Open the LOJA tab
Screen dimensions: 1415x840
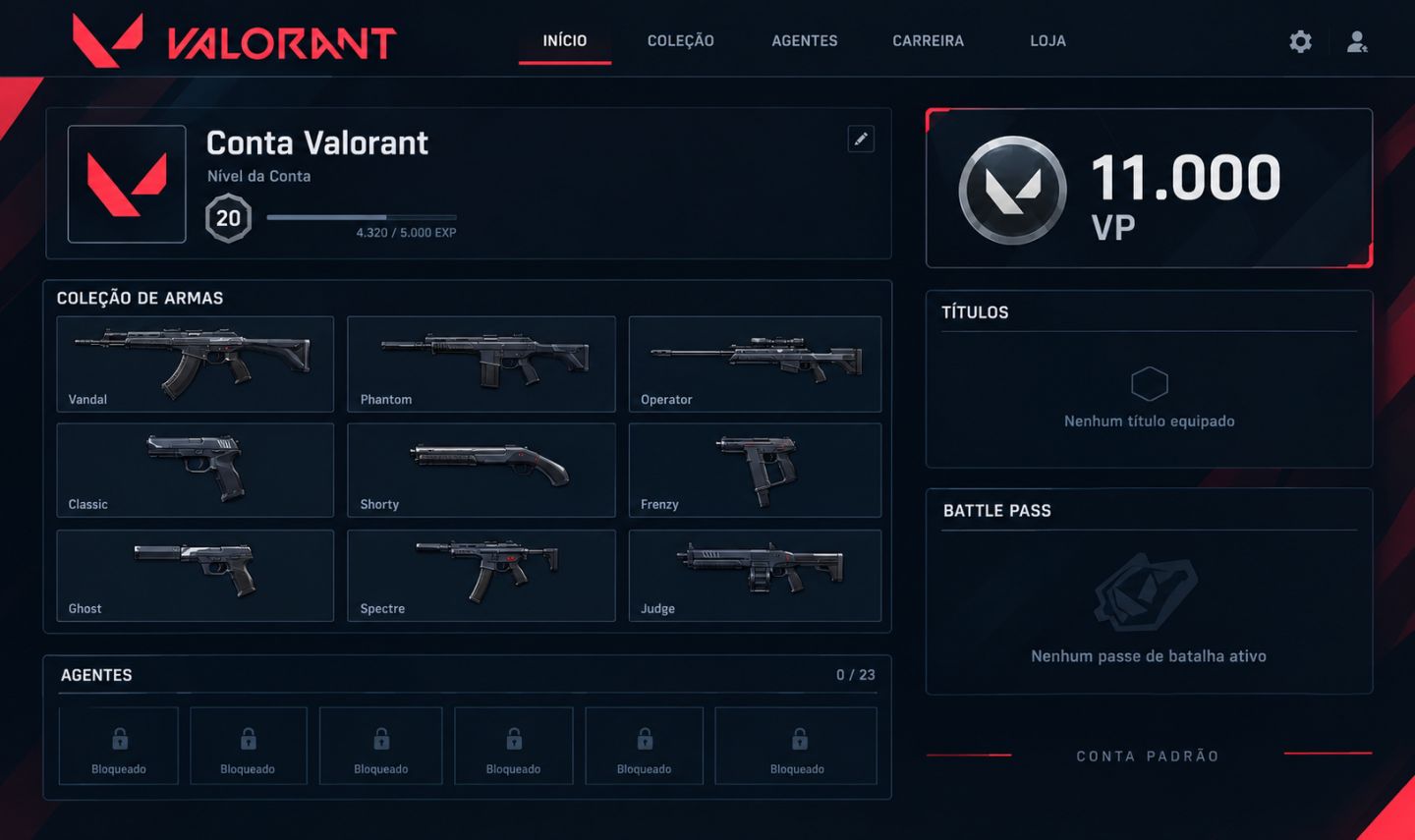[x=1047, y=40]
